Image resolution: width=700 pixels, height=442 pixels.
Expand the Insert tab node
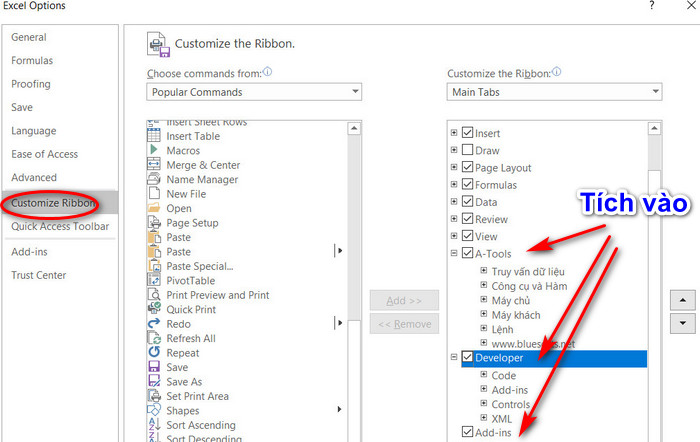[x=454, y=132]
